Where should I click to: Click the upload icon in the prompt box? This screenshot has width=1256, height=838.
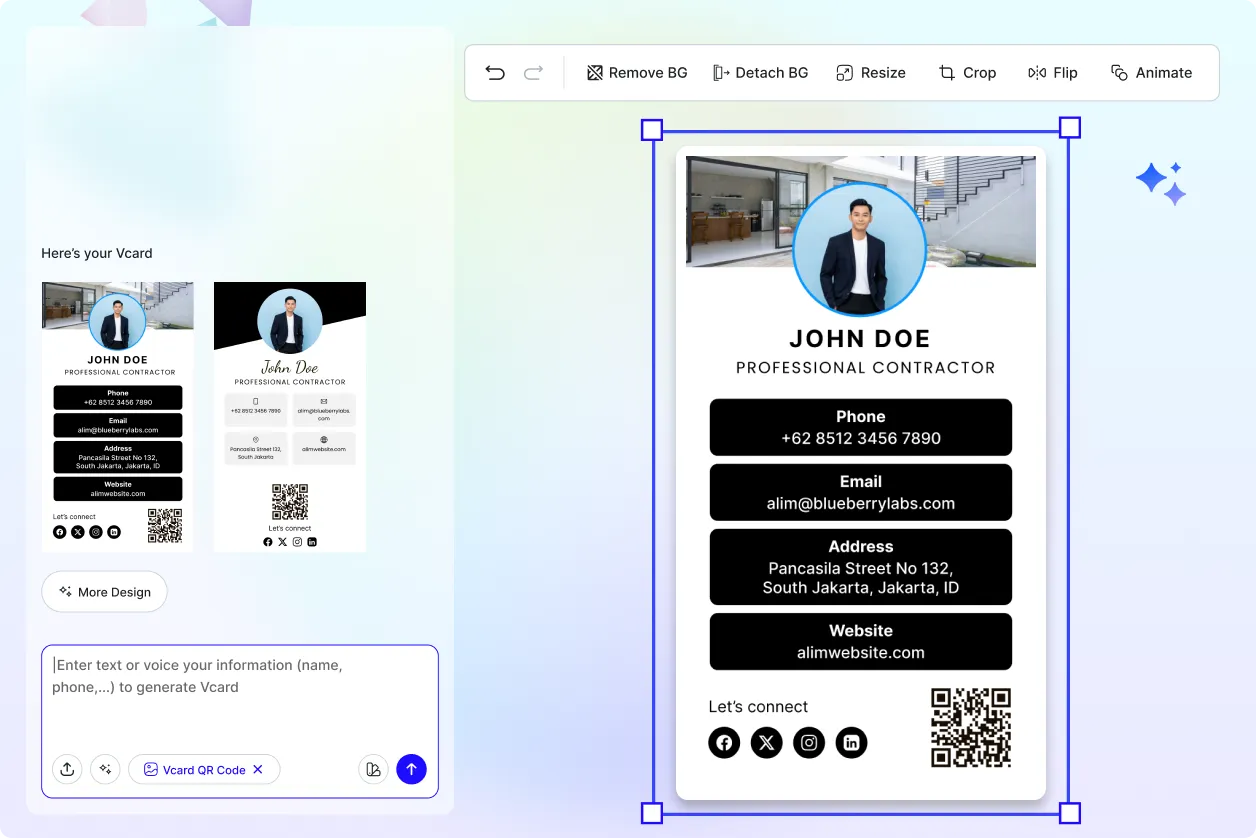click(67, 769)
